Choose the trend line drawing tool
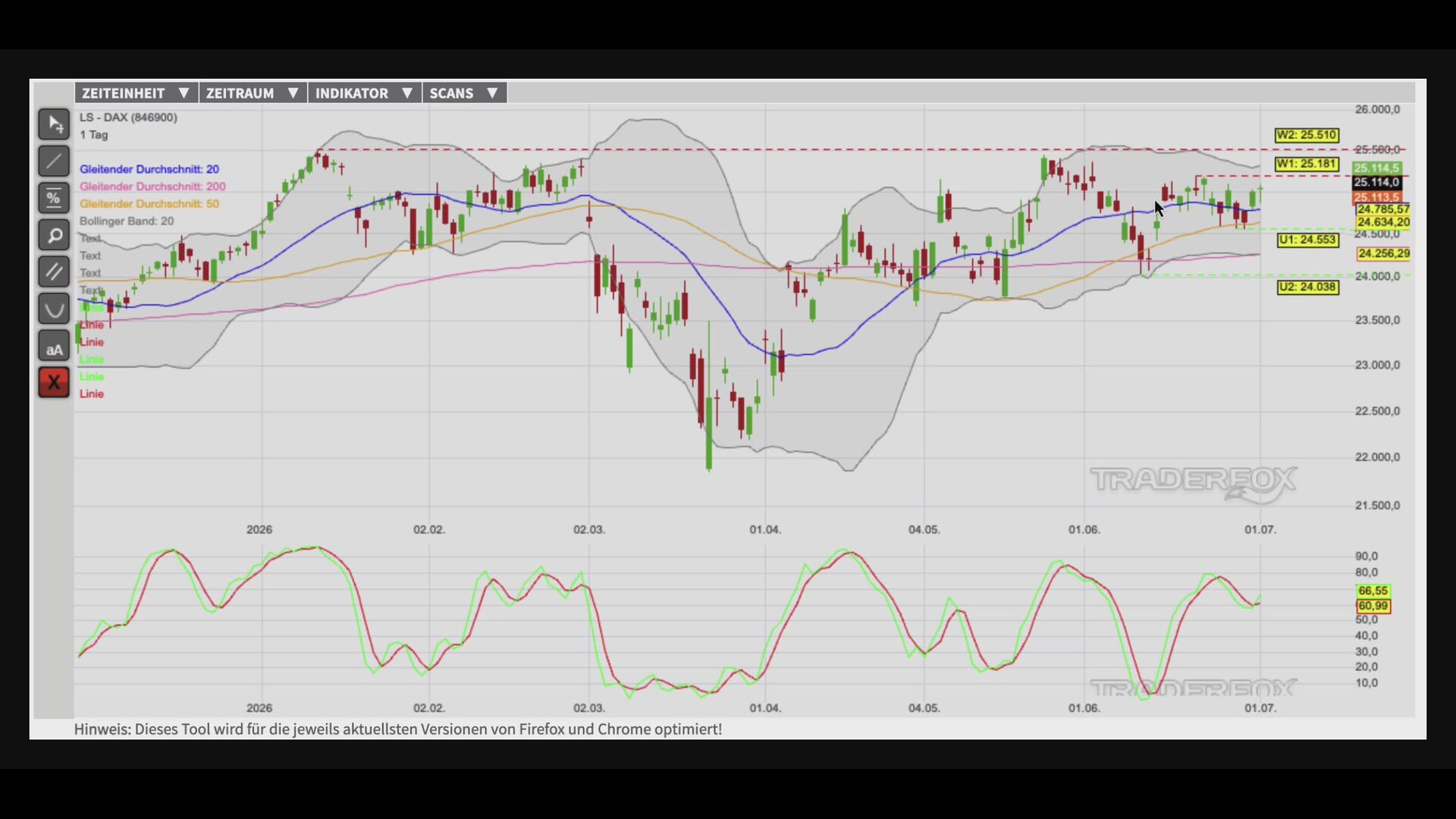The image size is (1456, 819). pyautogui.click(x=54, y=162)
